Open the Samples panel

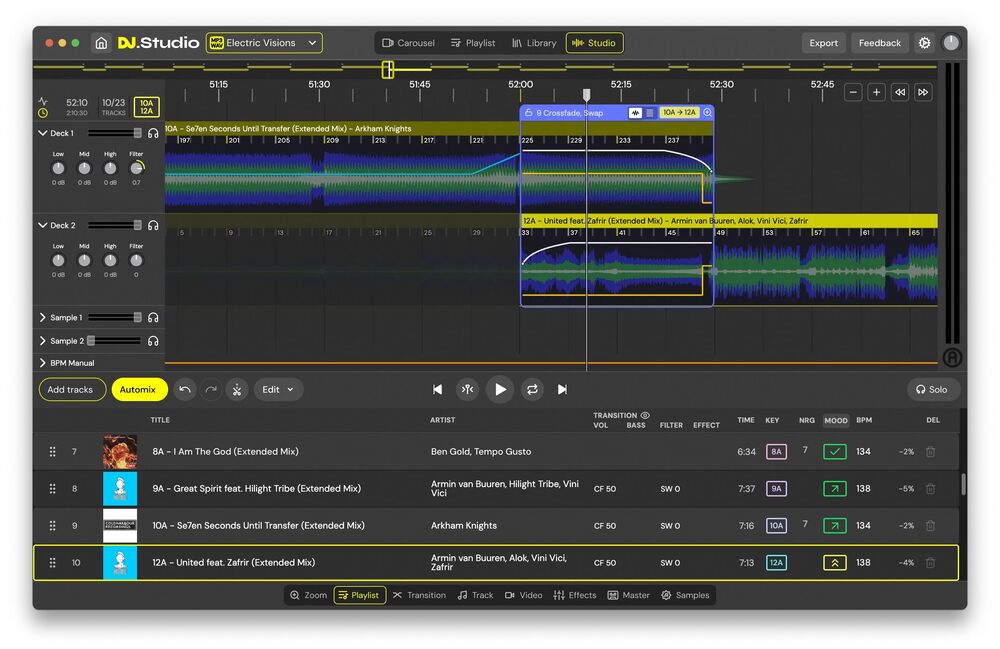point(686,594)
